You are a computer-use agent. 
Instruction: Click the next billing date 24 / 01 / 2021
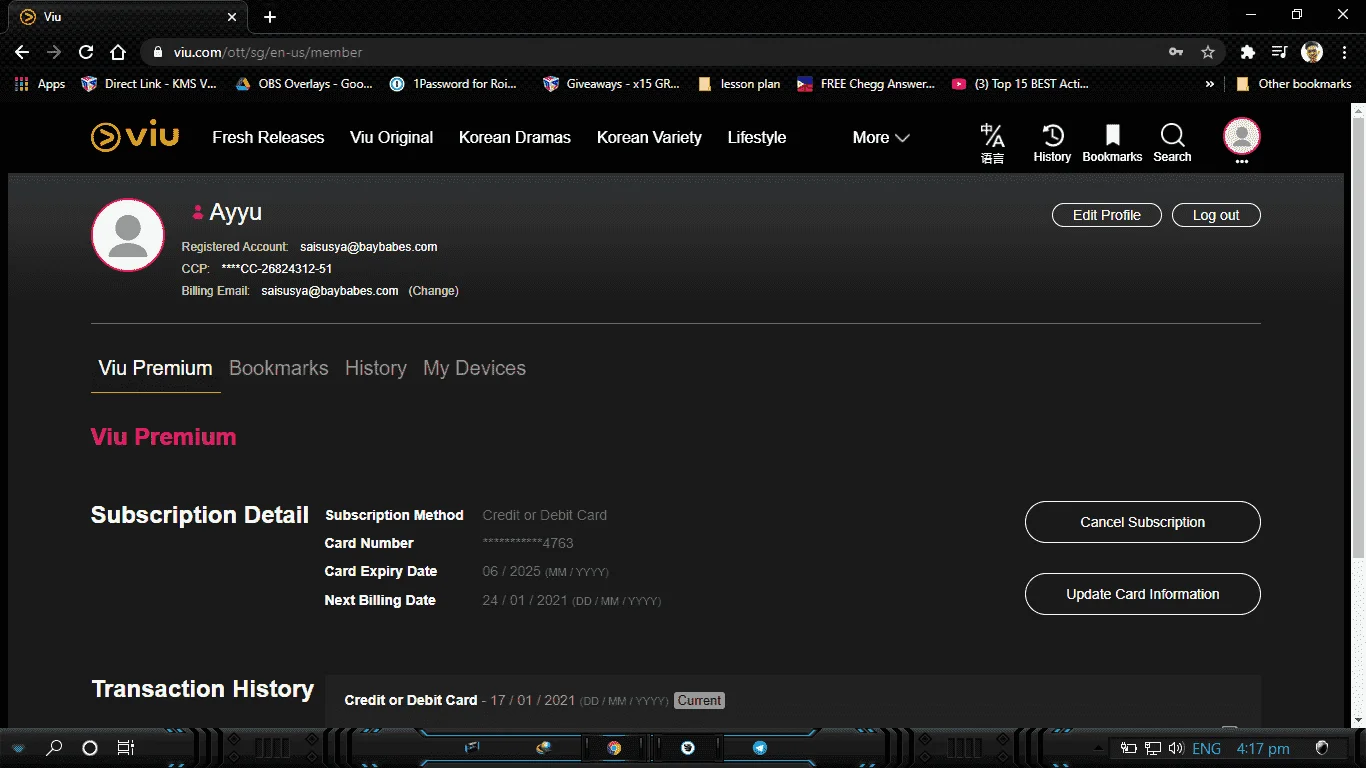tap(525, 601)
